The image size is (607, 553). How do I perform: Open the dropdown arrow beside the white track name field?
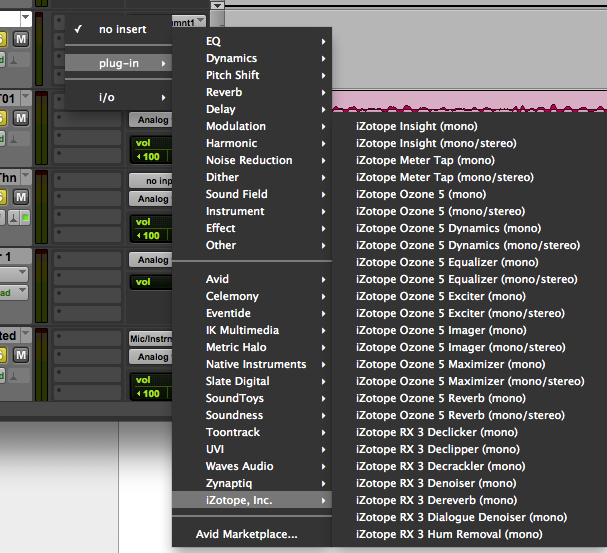coord(26,18)
